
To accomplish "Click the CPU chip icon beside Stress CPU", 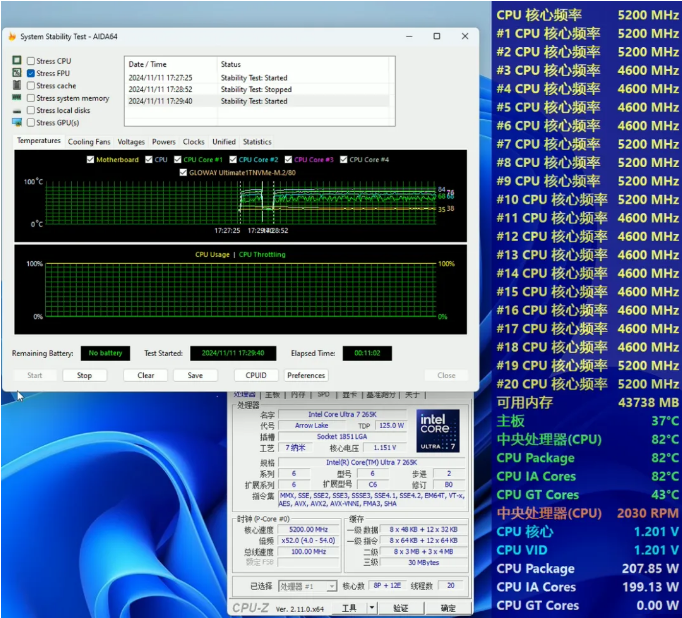I will 17,61.
